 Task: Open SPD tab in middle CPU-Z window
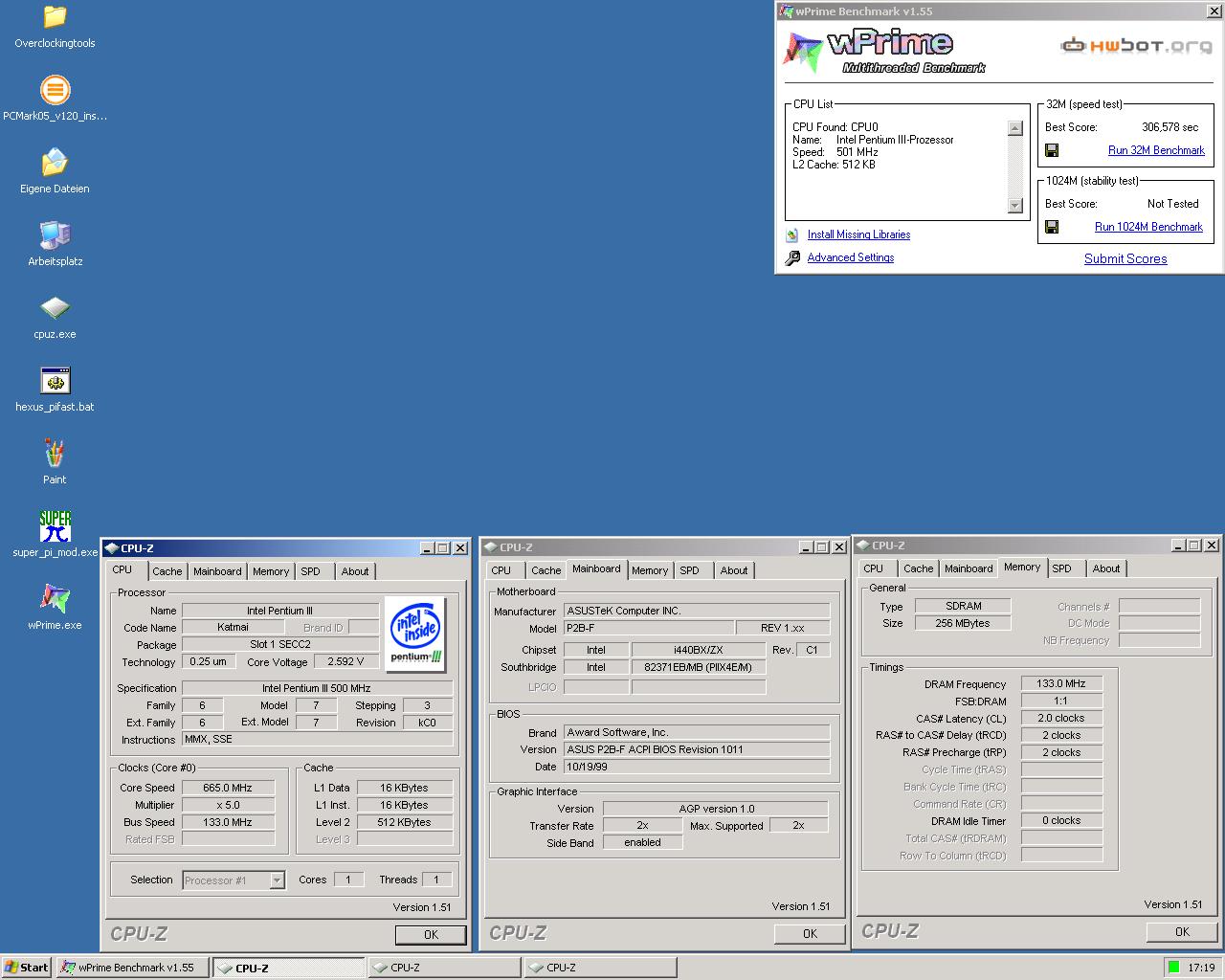coord(690,570)
